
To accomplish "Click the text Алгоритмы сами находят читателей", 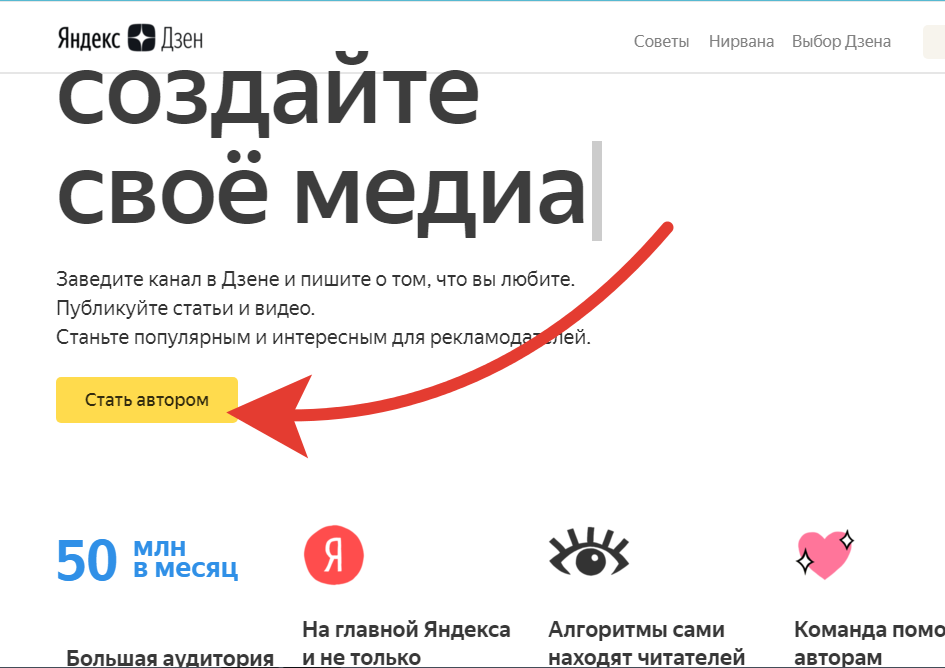I will (646, 643).
